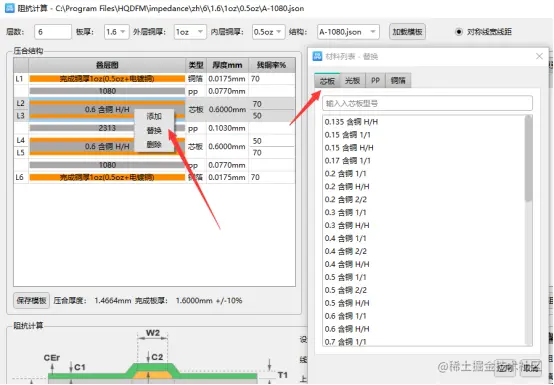554x385 pixels.
Task: Select 0.6 含铜 1/1 in material list
Action: [346, 316]
